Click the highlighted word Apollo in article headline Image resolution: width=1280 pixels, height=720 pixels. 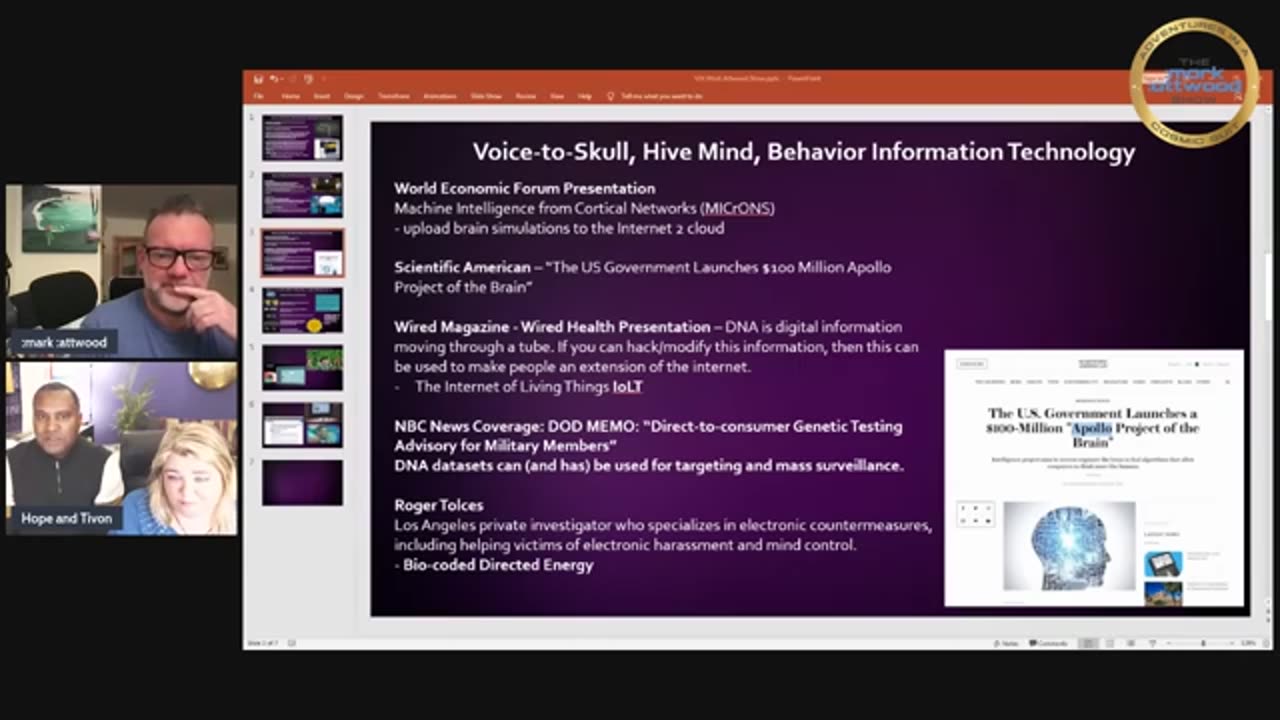coord(1092,428)
